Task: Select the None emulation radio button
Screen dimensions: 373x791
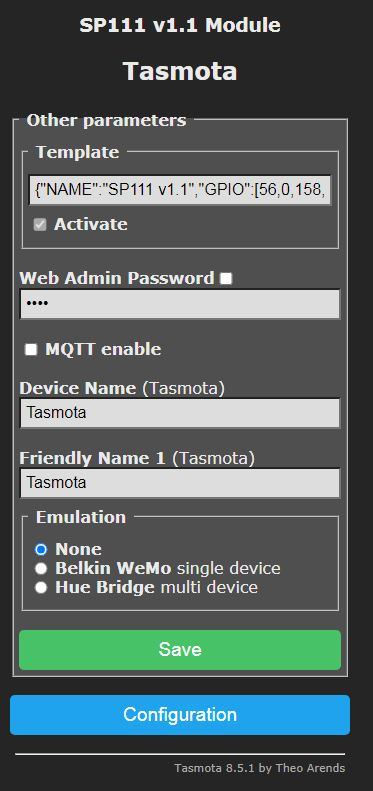Action: point(41,549)
